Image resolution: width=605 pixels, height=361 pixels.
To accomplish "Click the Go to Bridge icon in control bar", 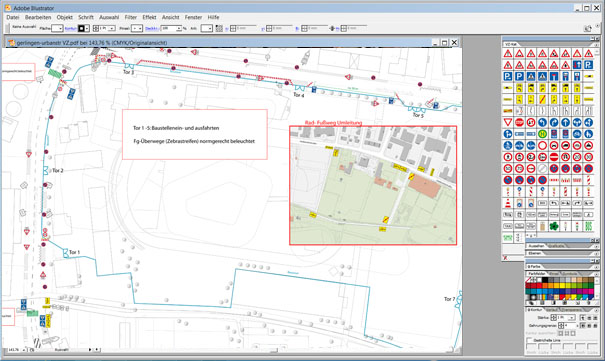I will pos(587,28).
